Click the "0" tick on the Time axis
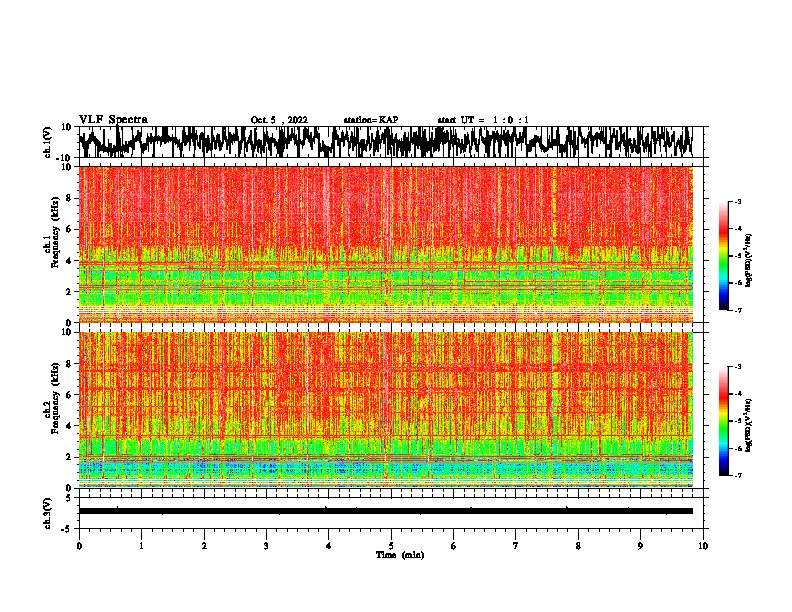The width and height of the screenshot is (792, 612). (79, 546)
